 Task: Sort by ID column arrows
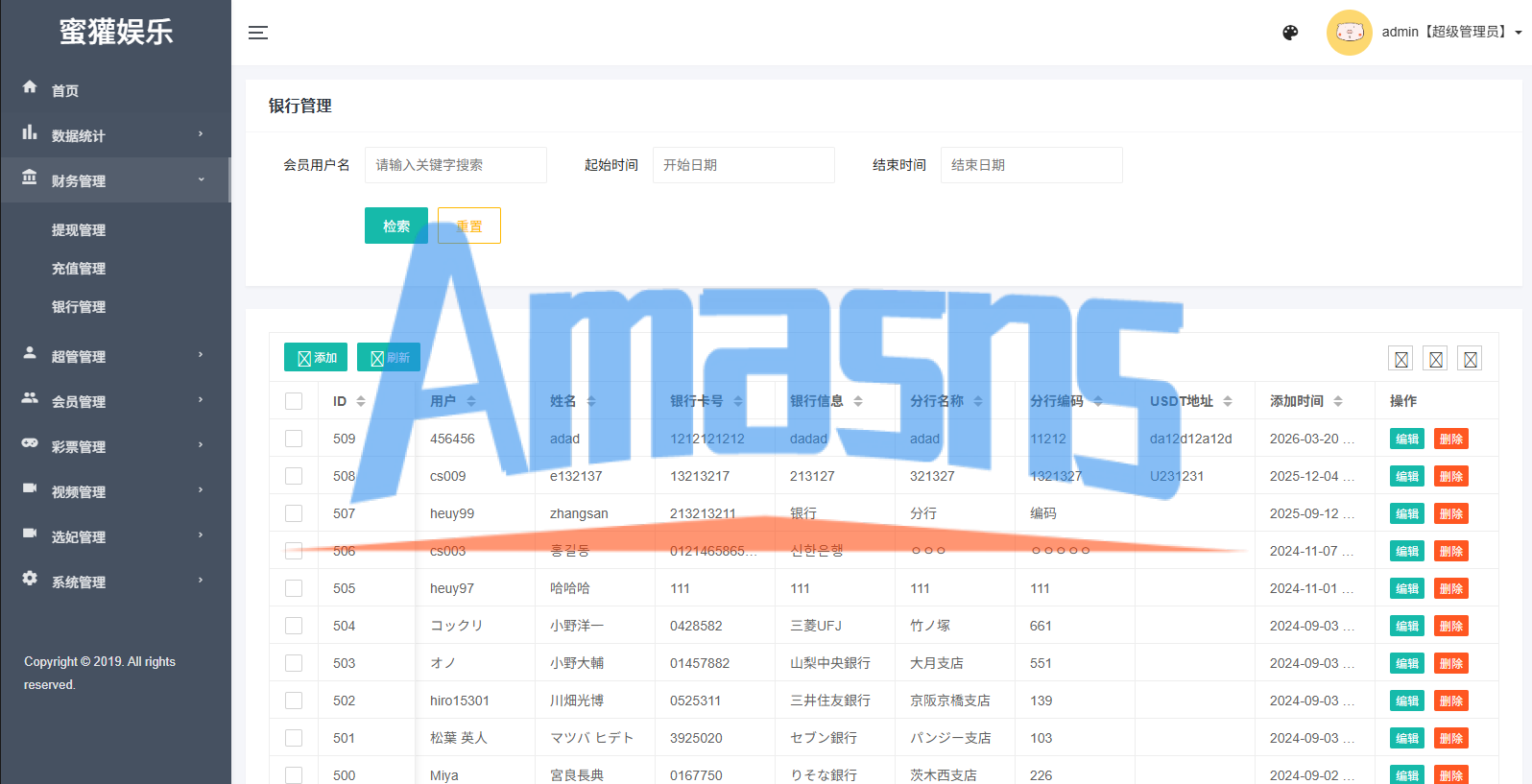[x=361, y=401]
